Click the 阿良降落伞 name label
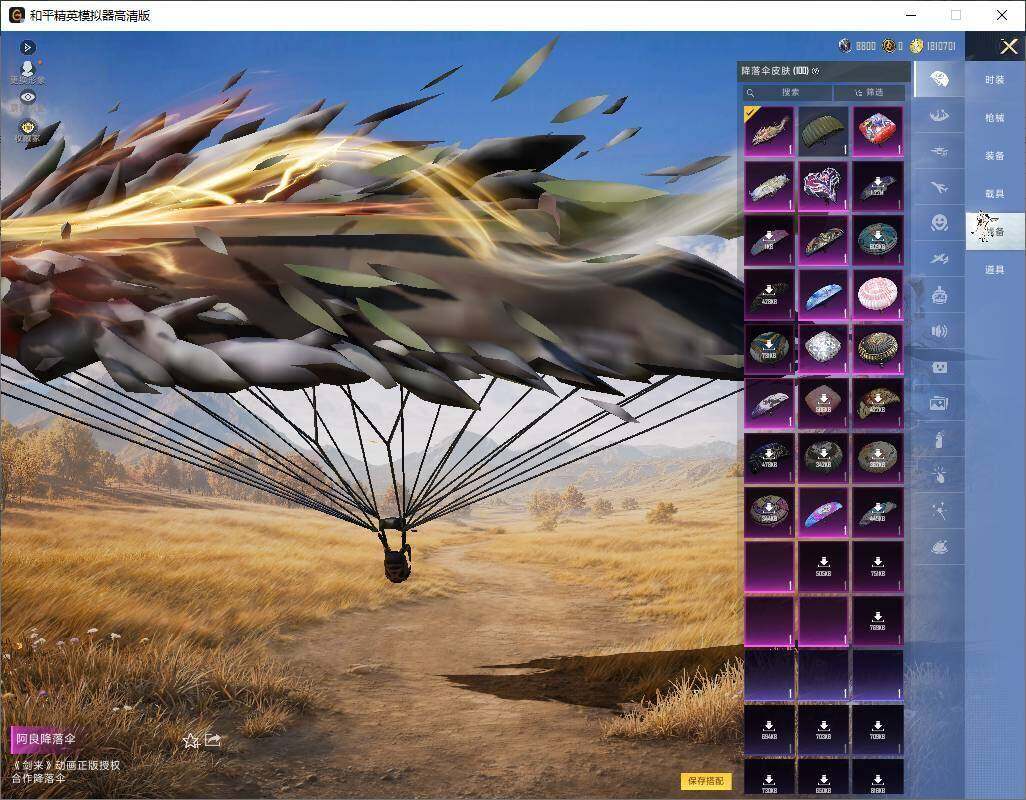This screenshot has height=800, width=1026. (x=46, y=739)
